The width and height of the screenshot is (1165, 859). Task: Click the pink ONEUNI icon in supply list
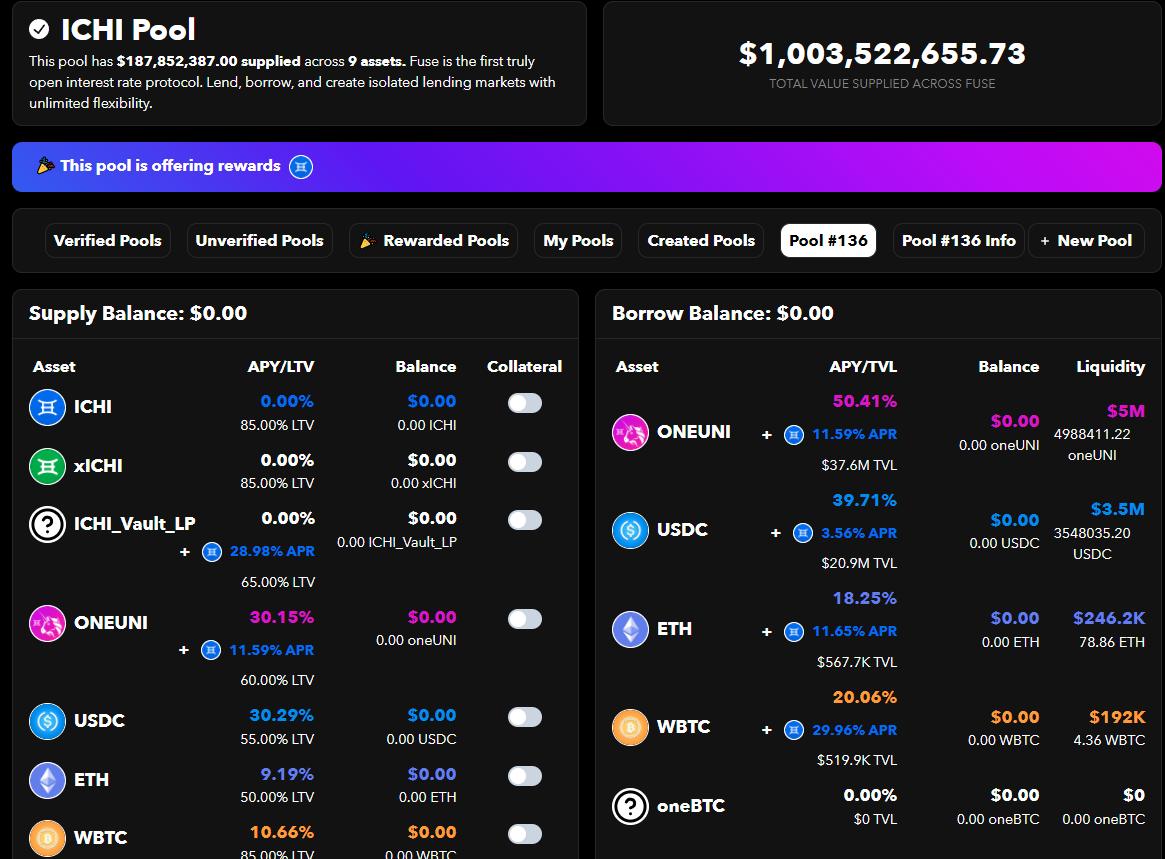click(x=47, y=623)
